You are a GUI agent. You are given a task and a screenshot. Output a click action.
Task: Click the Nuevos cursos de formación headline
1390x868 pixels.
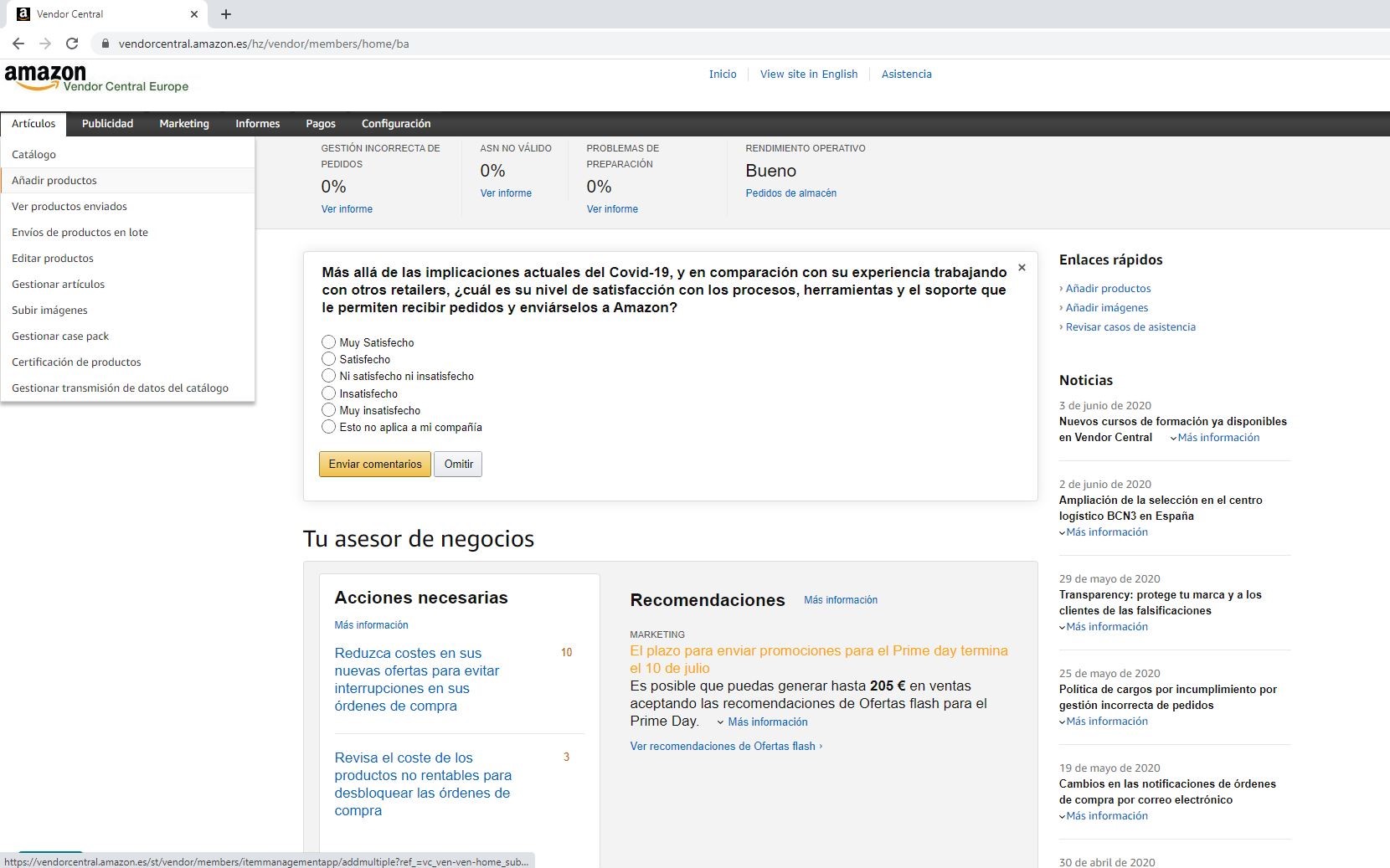point(1172,429)
